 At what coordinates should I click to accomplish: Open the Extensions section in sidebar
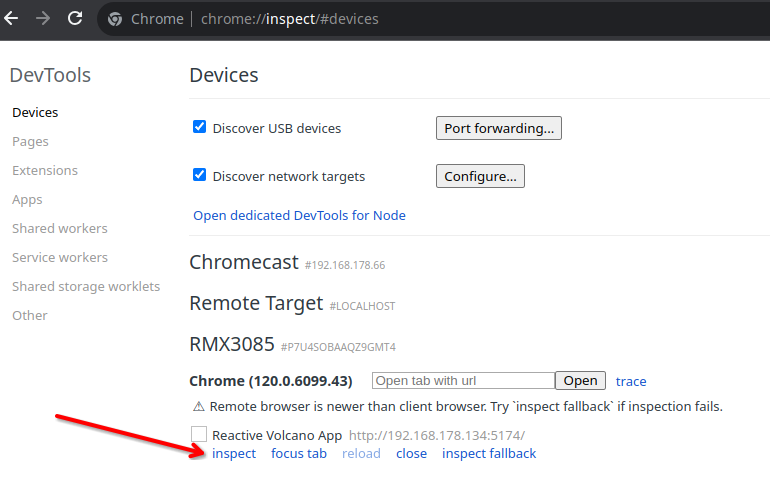click(x=45, y=170)
